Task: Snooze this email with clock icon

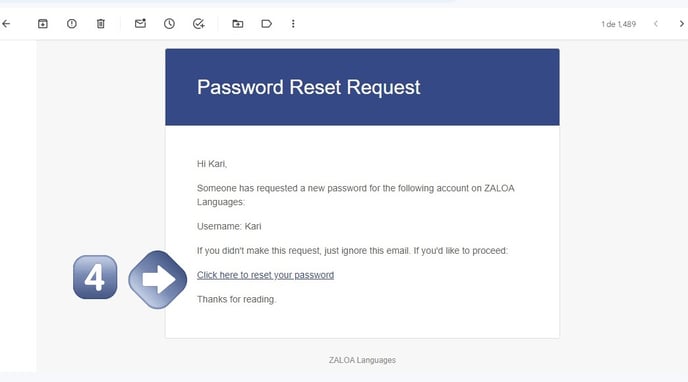Action: point(169,24)
